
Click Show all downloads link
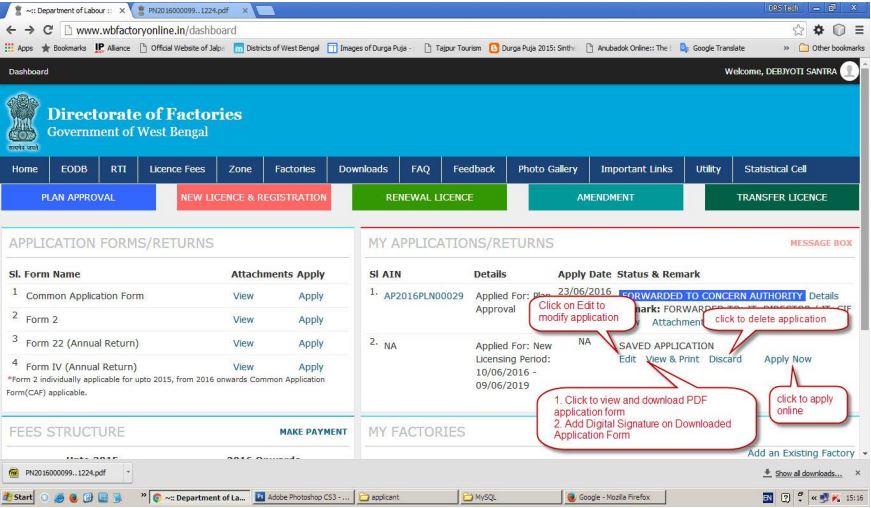808,474
